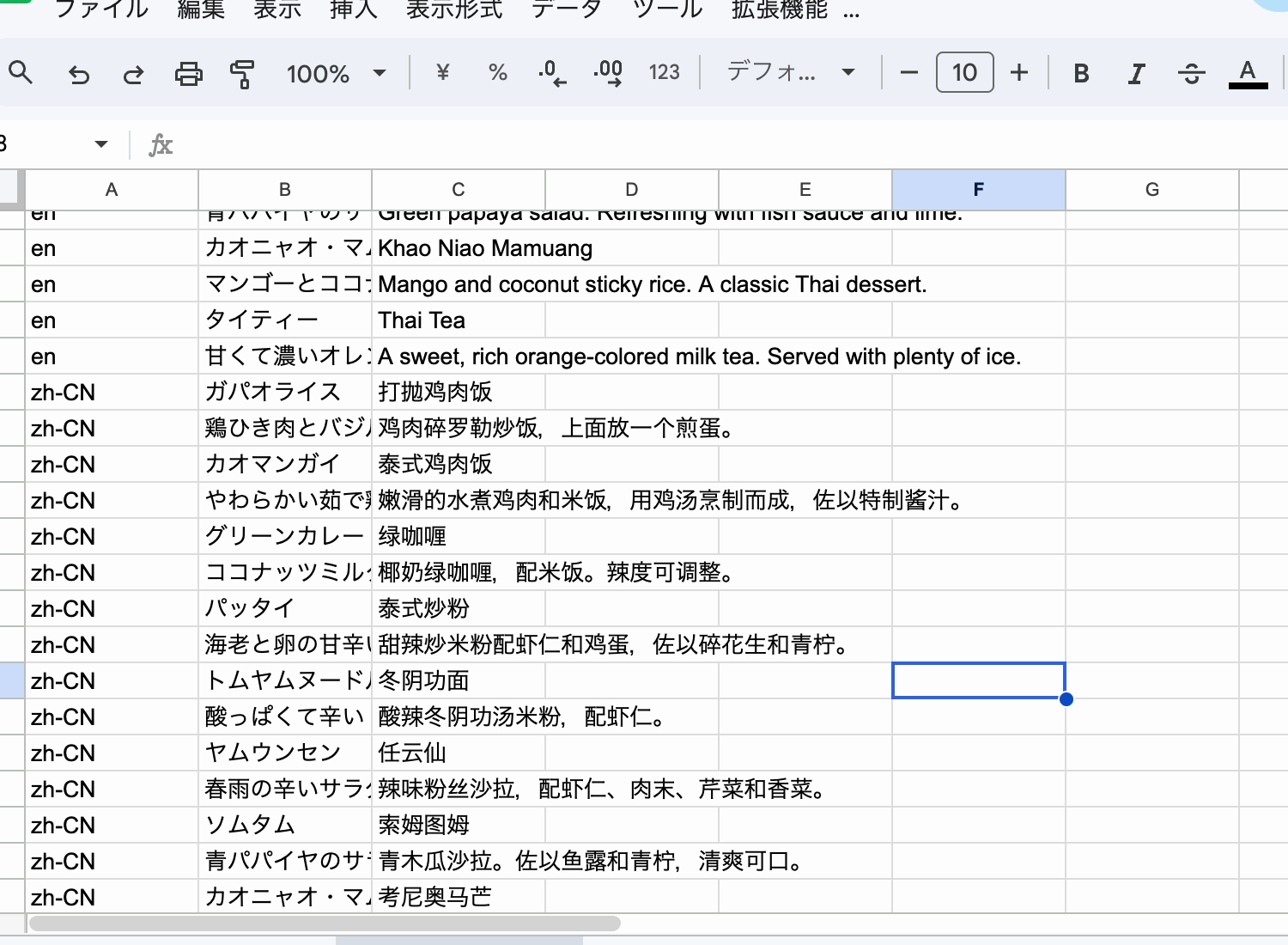Viewport: 1288px width, 945px height.
Task: Click the selected cell's fill handle
Action: tap(1066, 699)
